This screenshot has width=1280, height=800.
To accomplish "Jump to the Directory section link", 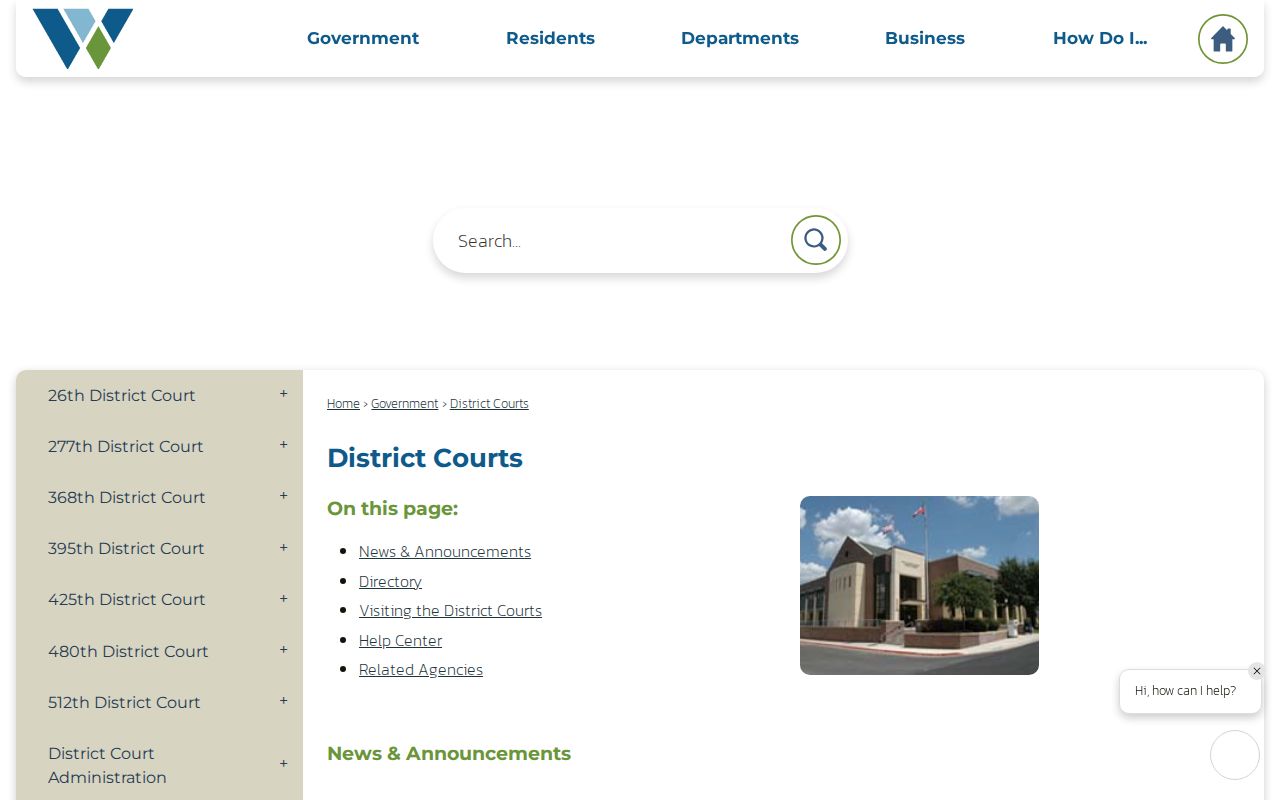I will 390,582.
